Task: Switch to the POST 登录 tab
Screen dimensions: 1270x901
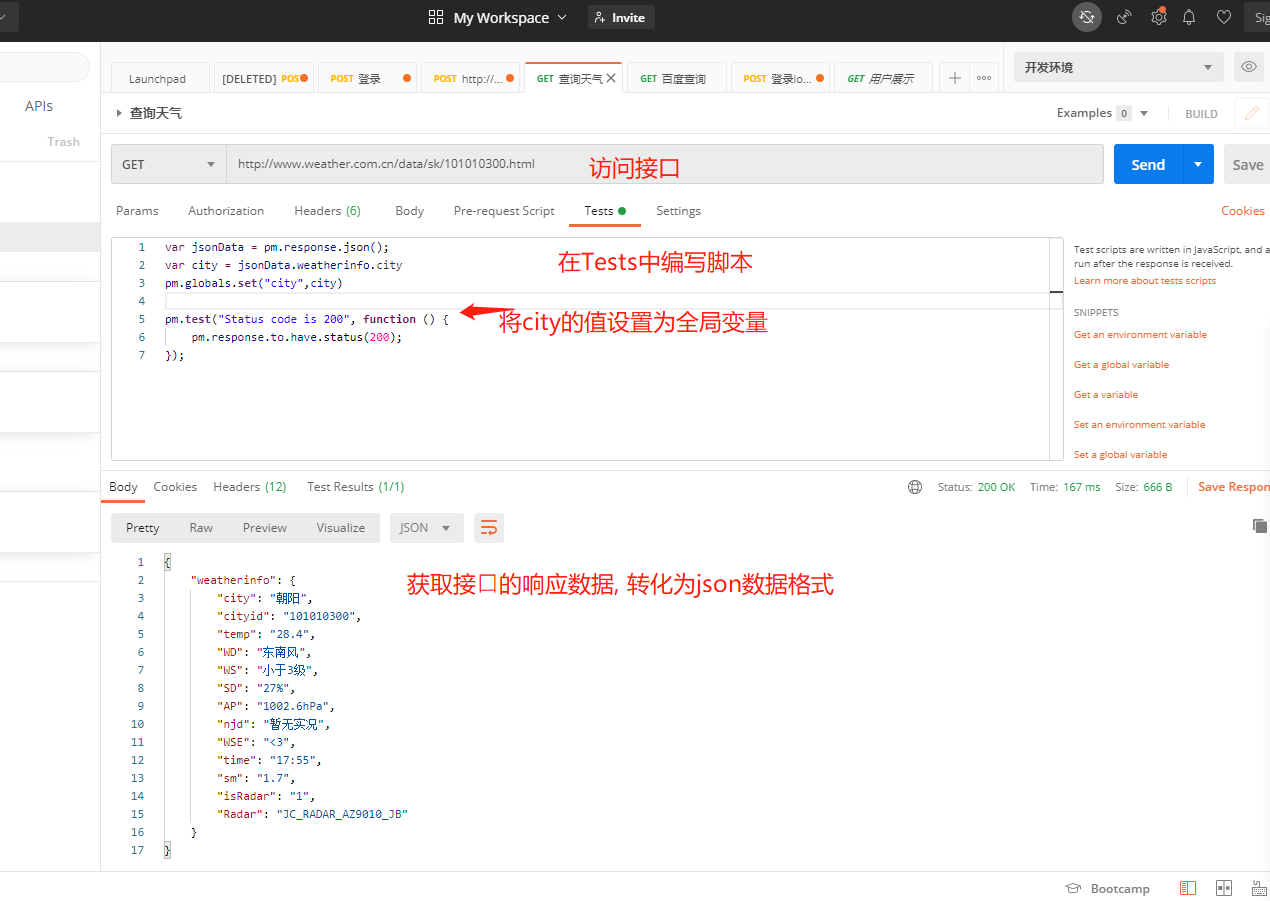Action: [367, 78]
